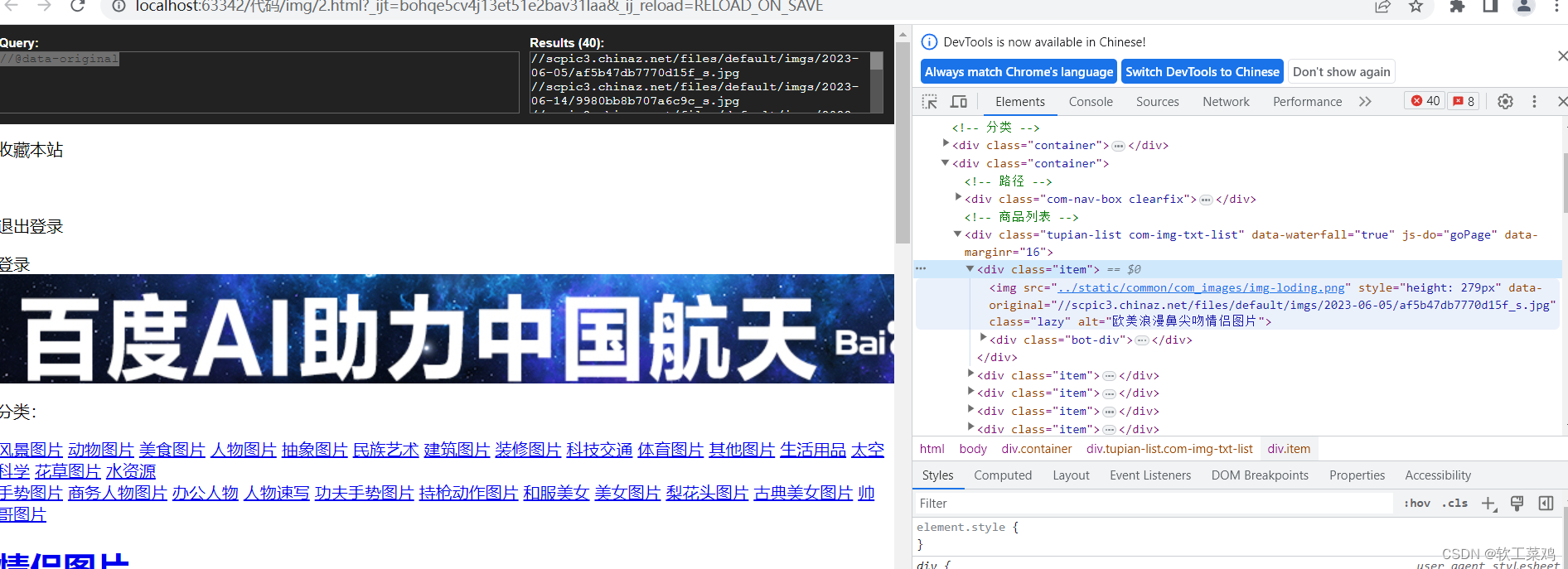
Task: Expand the third div item node
Action: click(970, 392)
